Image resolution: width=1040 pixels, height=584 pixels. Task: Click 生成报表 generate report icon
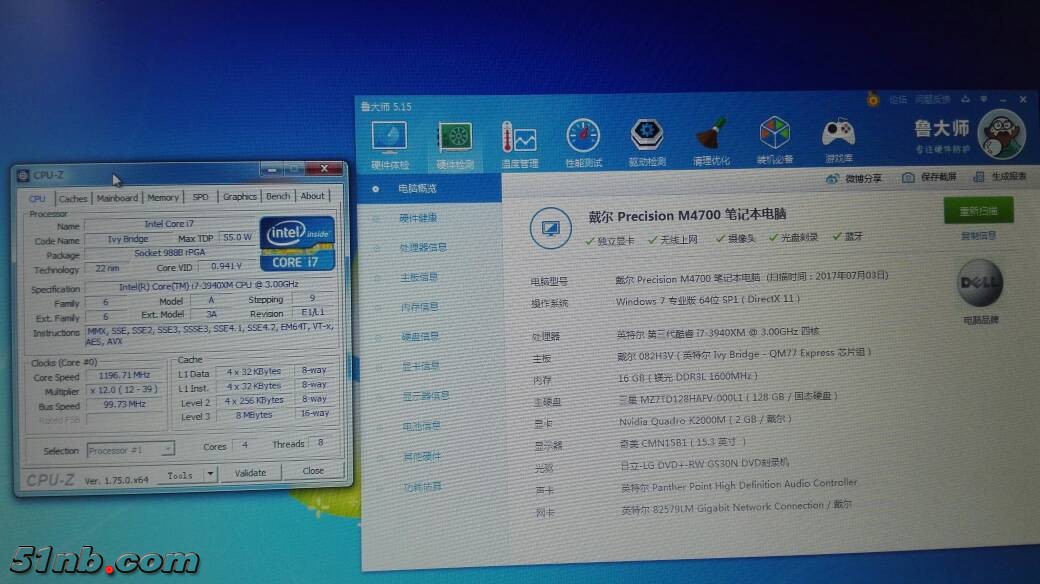(979, 176)
